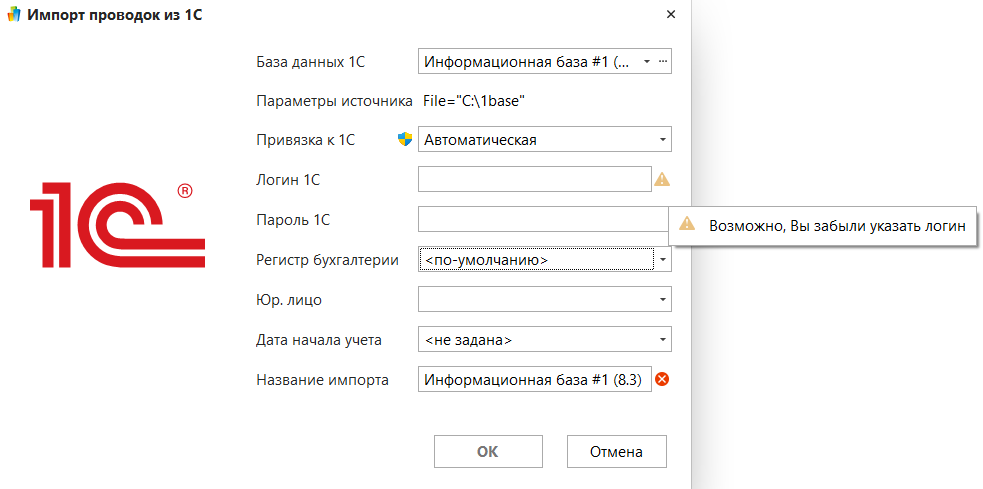983x489 pixels.
Task: Open the Юр. лицо dropdown list
Action: [662, 299]
